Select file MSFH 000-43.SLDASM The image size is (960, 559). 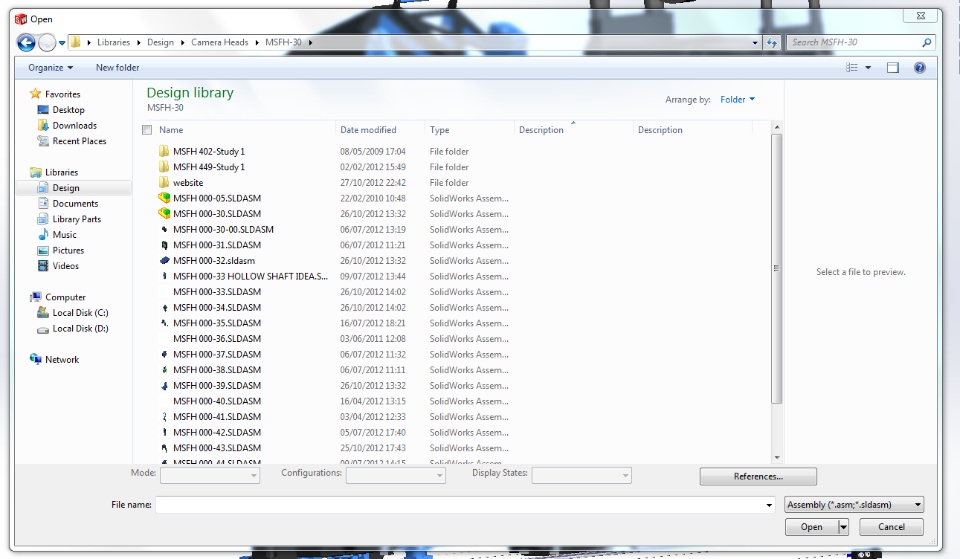(x=217, y=448)
